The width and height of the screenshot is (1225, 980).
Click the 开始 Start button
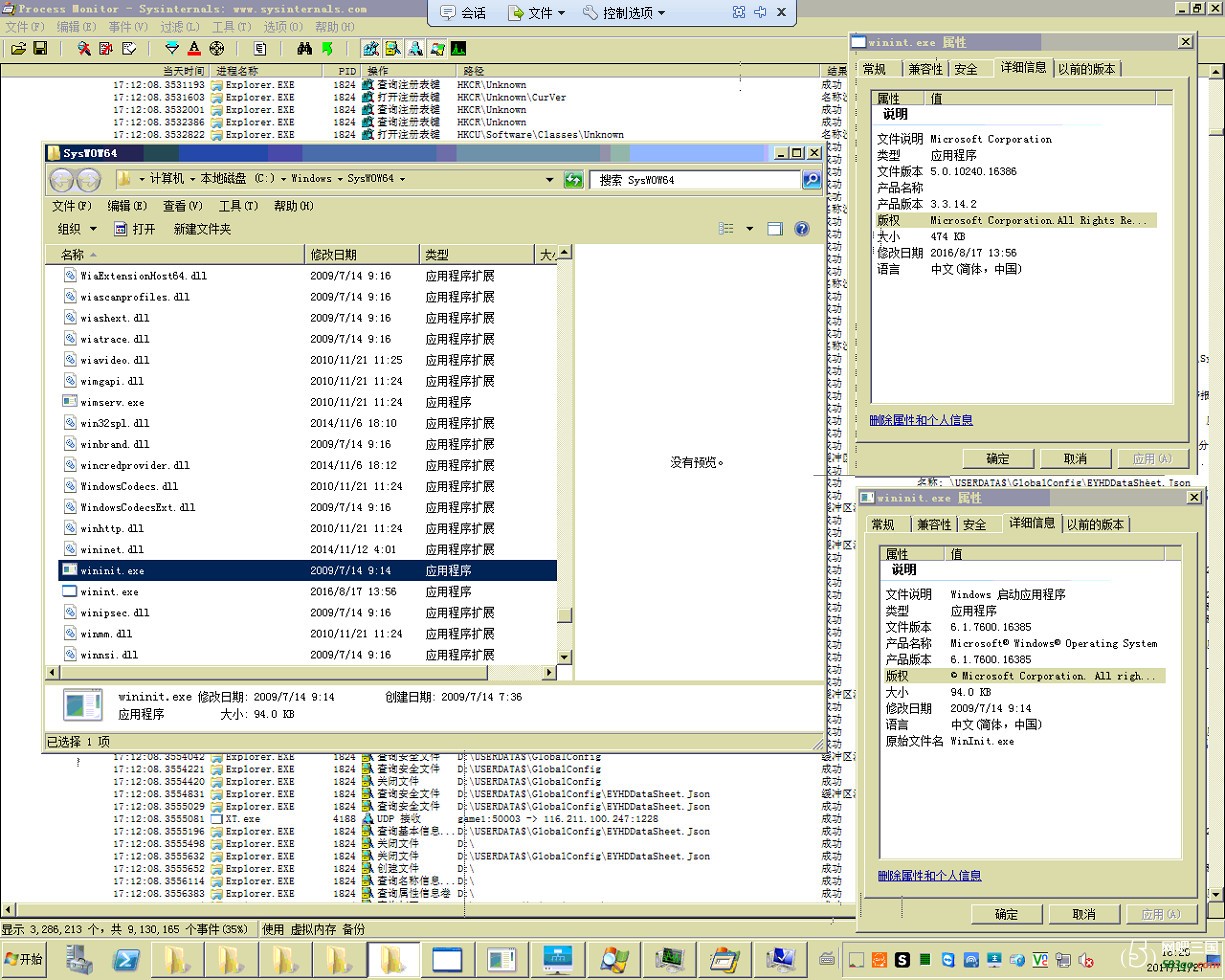coord(24,959)
